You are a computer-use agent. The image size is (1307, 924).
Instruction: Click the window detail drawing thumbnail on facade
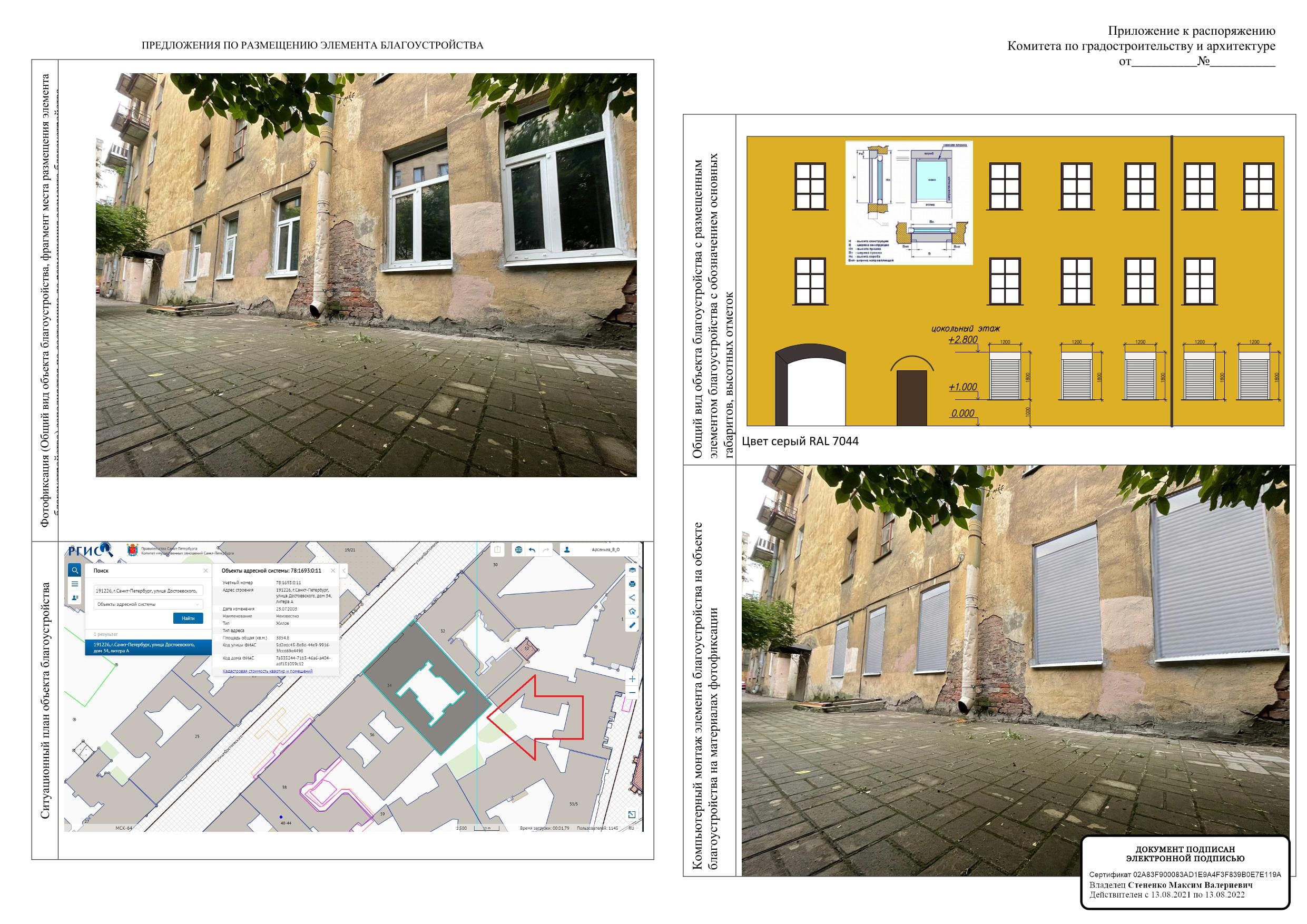click(909, 203)
